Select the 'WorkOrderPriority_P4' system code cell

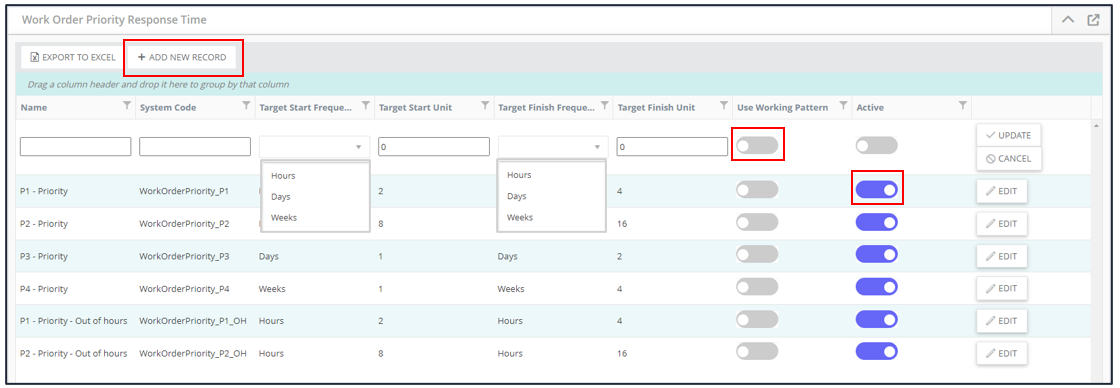[184, 289]
